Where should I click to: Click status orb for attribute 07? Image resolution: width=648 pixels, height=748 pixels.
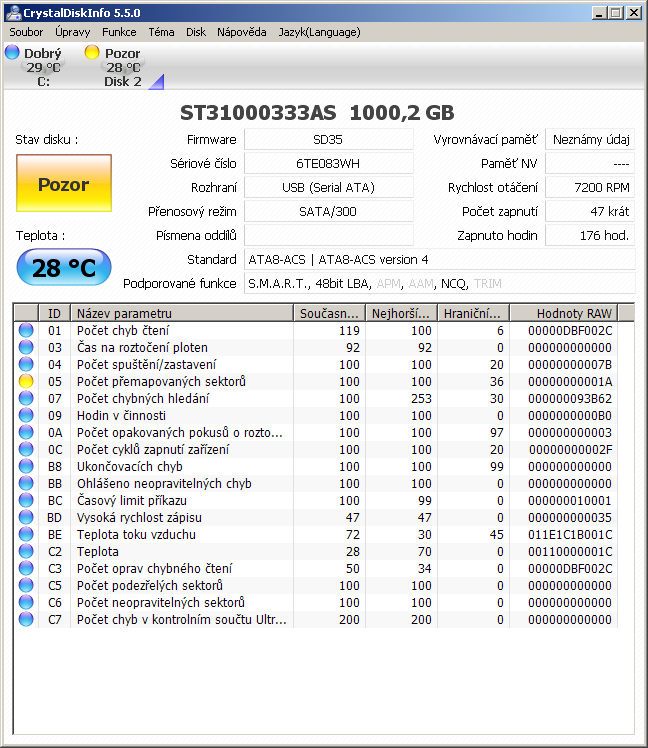26,398
